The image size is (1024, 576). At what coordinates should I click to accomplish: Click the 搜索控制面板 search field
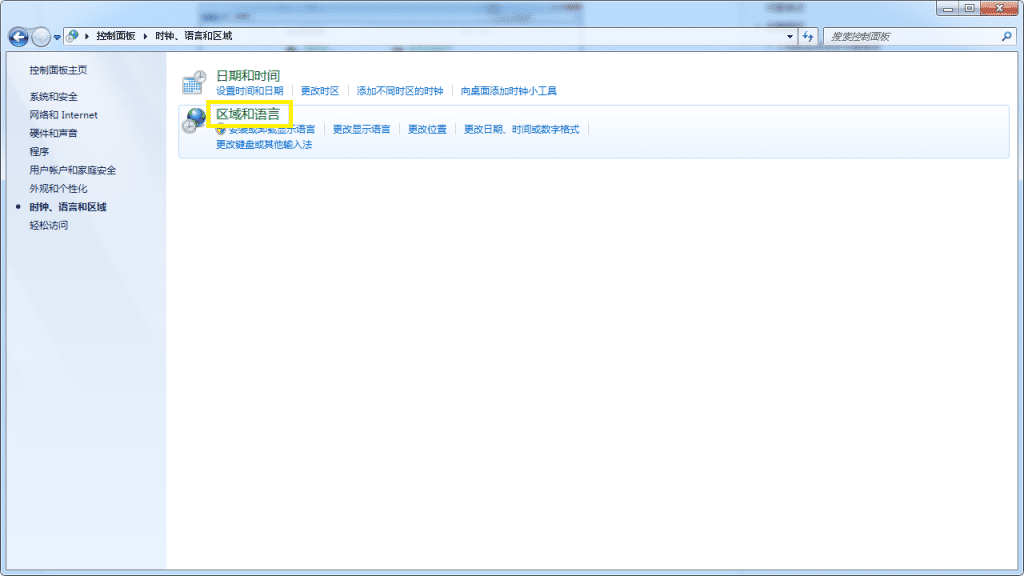point(910,36)
